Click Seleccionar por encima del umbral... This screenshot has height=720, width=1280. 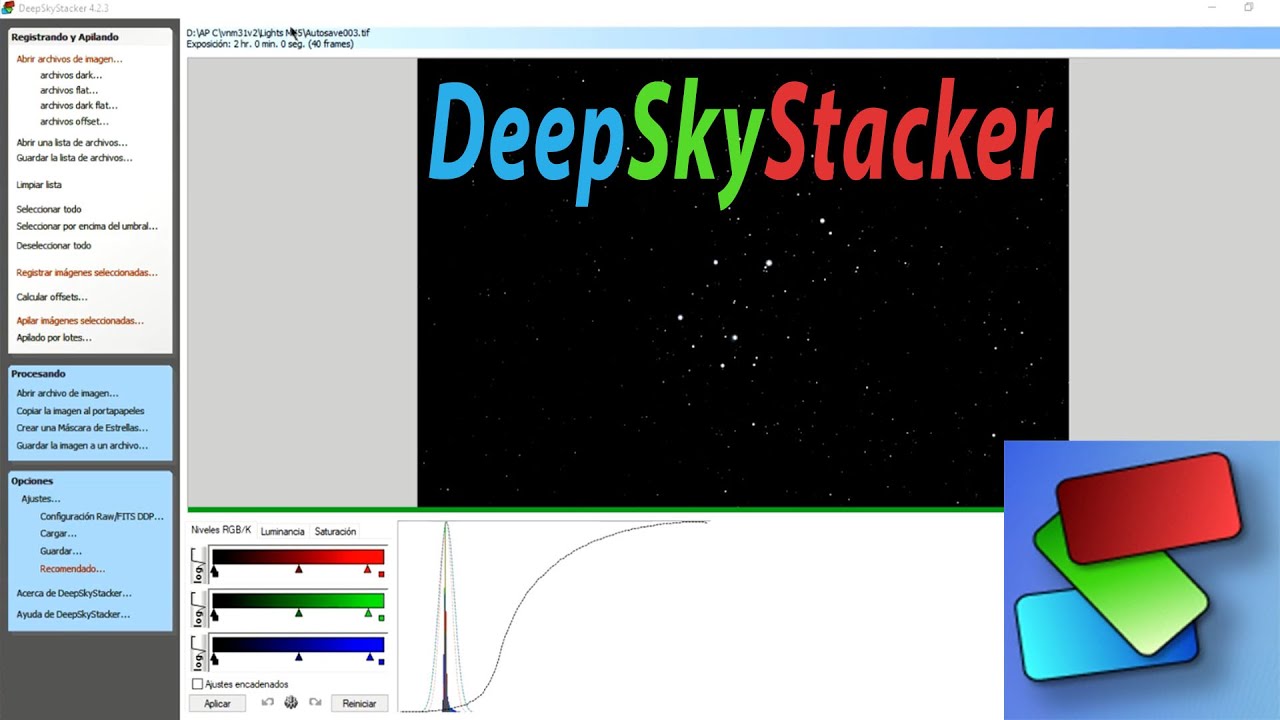(87, 226)
